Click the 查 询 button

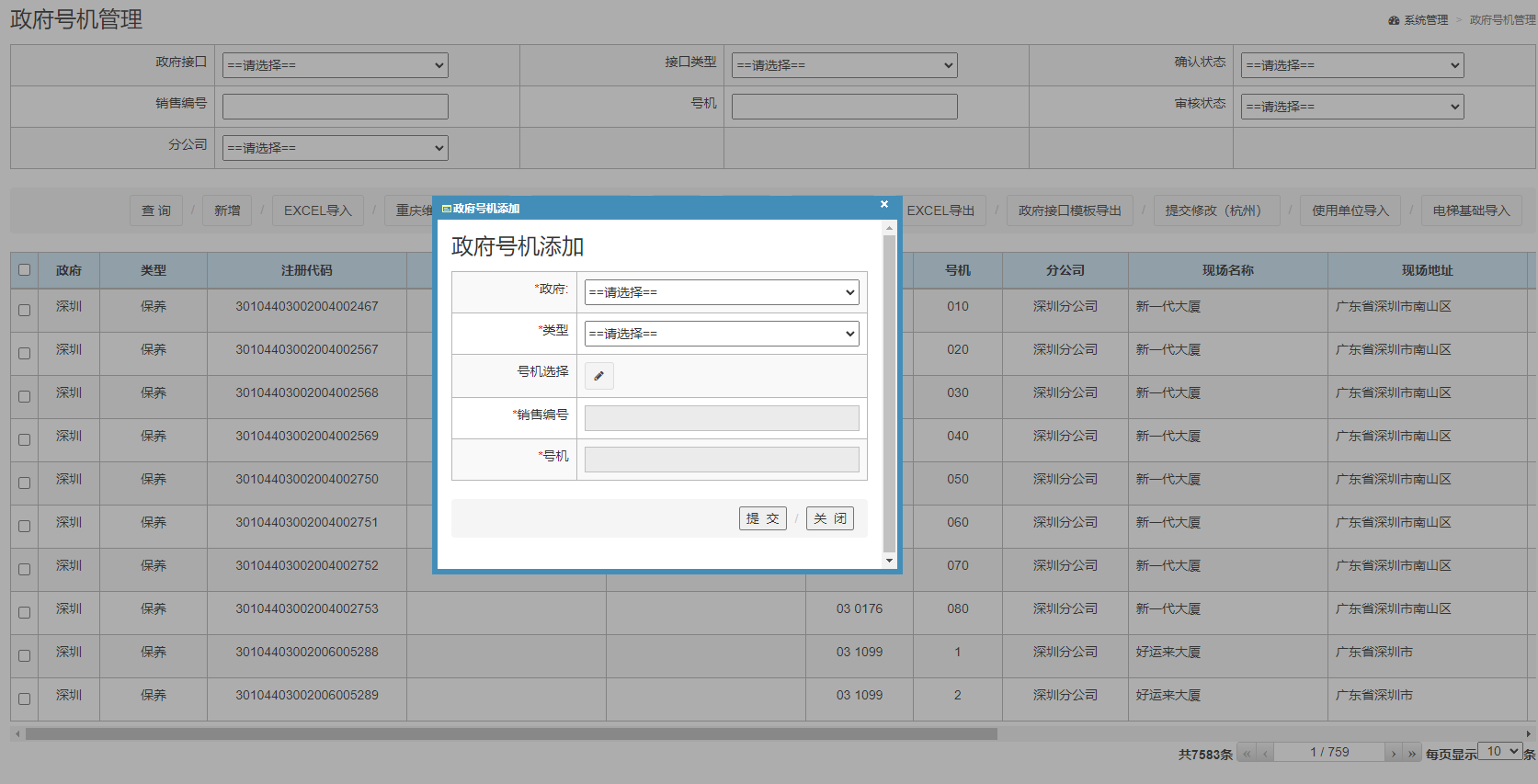point(156,210)
